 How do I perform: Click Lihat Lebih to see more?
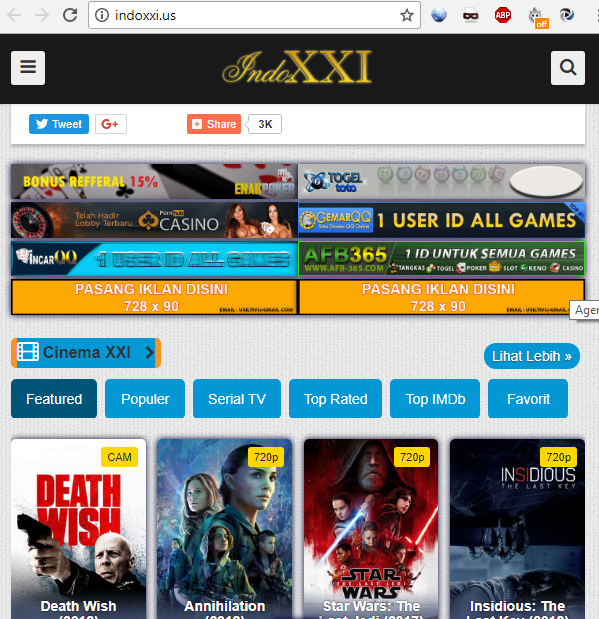click(x=532, y=356)
